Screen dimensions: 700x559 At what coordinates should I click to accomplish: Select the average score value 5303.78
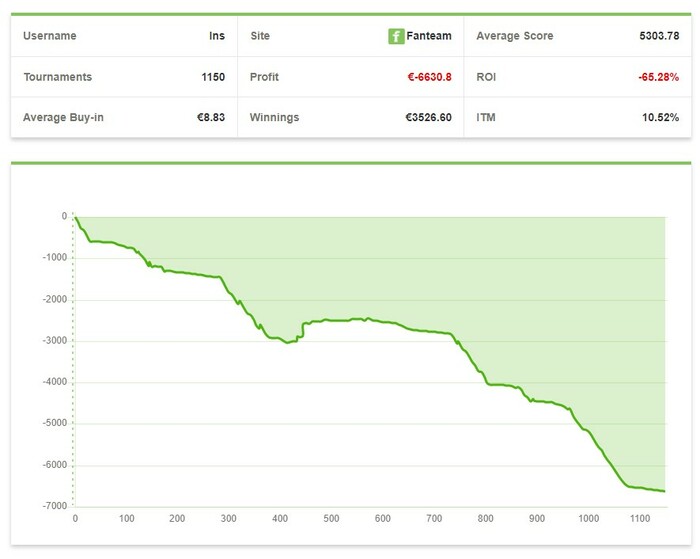pos(659,36)
